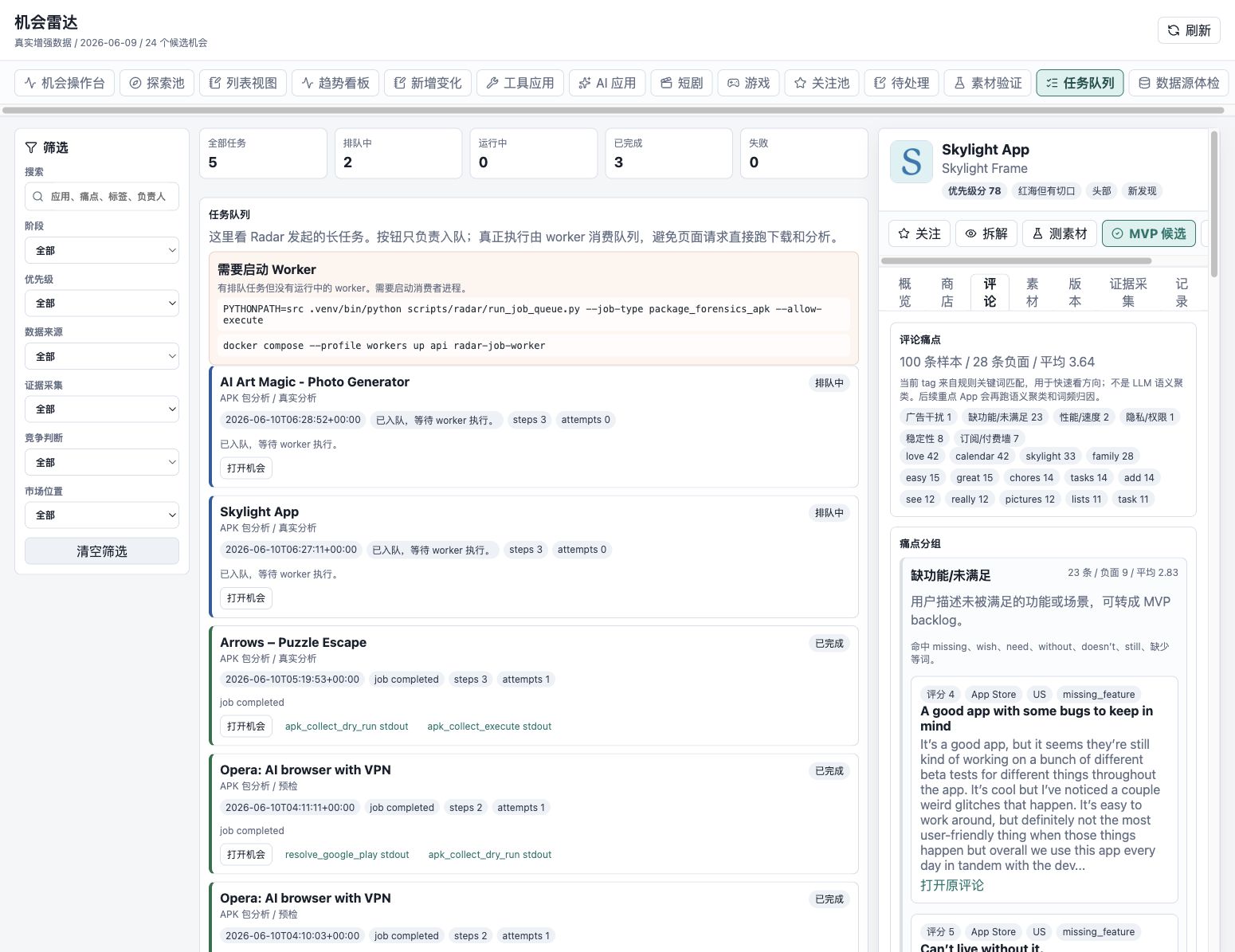Click the flask icon on 素材验证 tab

(960, 83)
